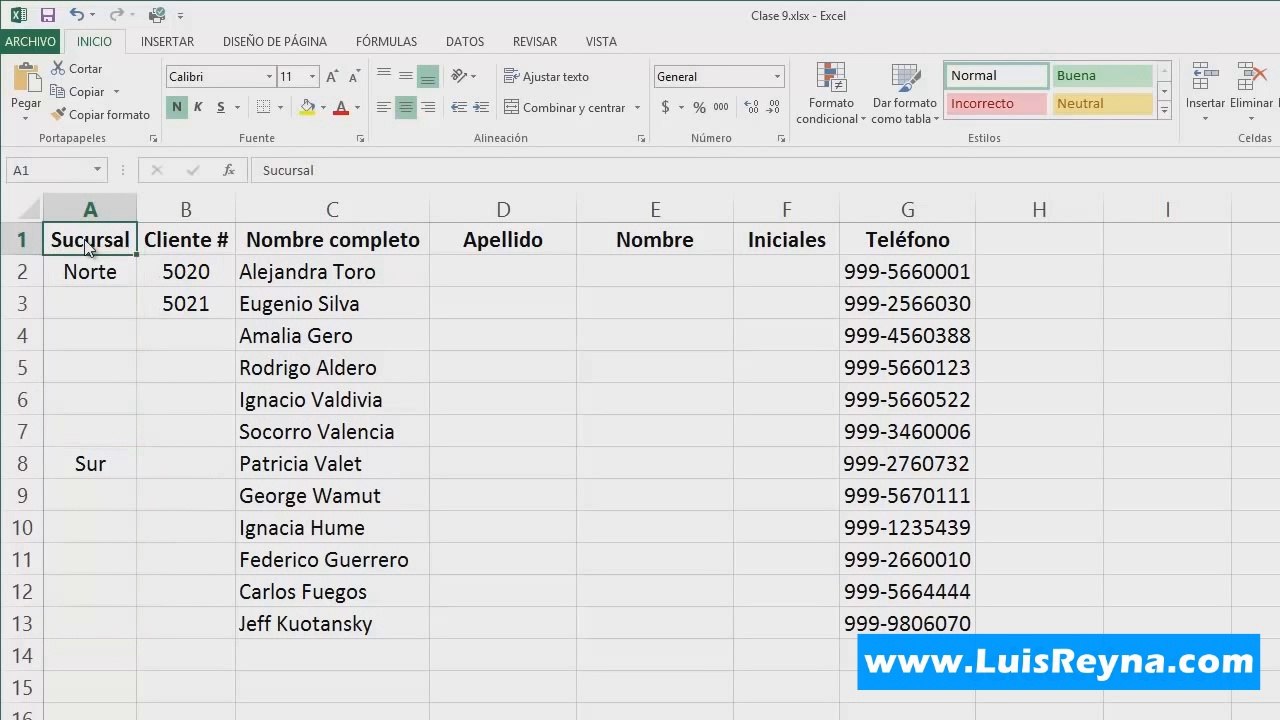The height and width of the screenshot is (720, 1280).
Task: Open Fuente dialog launcher
Action: pos(360,139)
